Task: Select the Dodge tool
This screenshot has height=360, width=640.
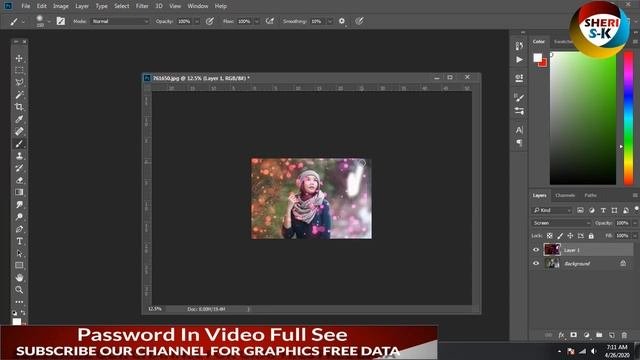Action: (19, 217)
